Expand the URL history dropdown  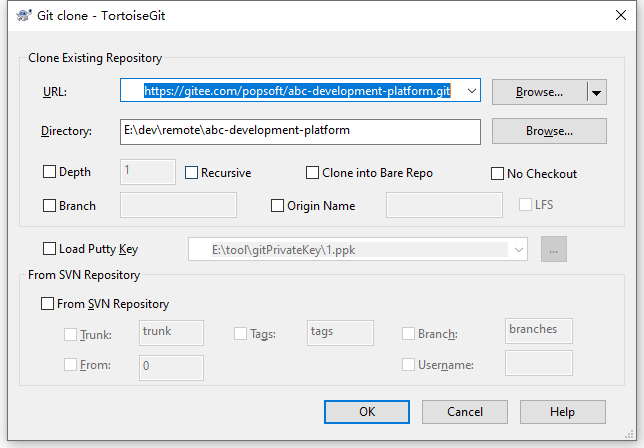point(472,91)
